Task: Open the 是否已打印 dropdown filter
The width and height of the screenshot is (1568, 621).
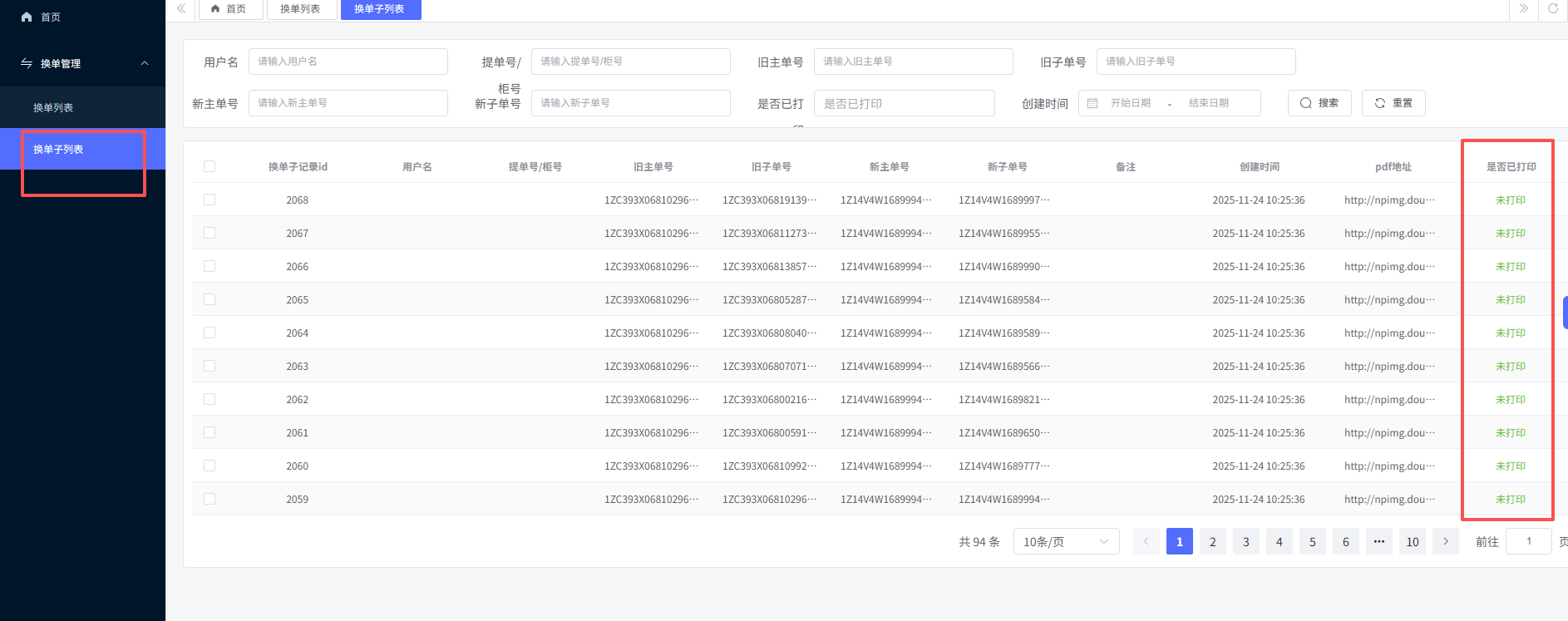Action: click(904, 103)
